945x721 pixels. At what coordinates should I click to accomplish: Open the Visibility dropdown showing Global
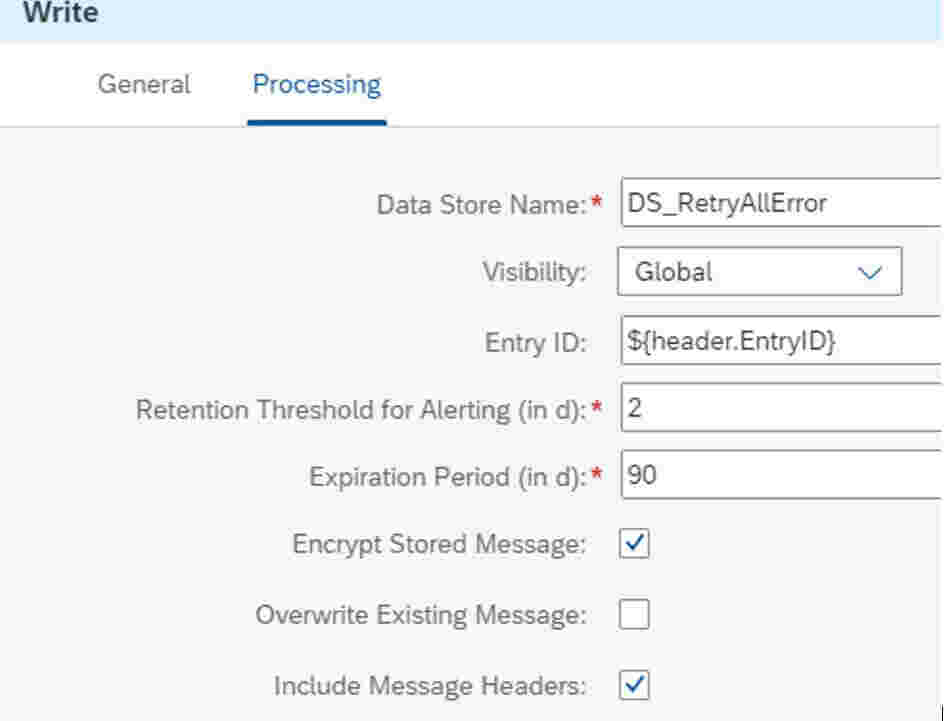tap(759, 271)
